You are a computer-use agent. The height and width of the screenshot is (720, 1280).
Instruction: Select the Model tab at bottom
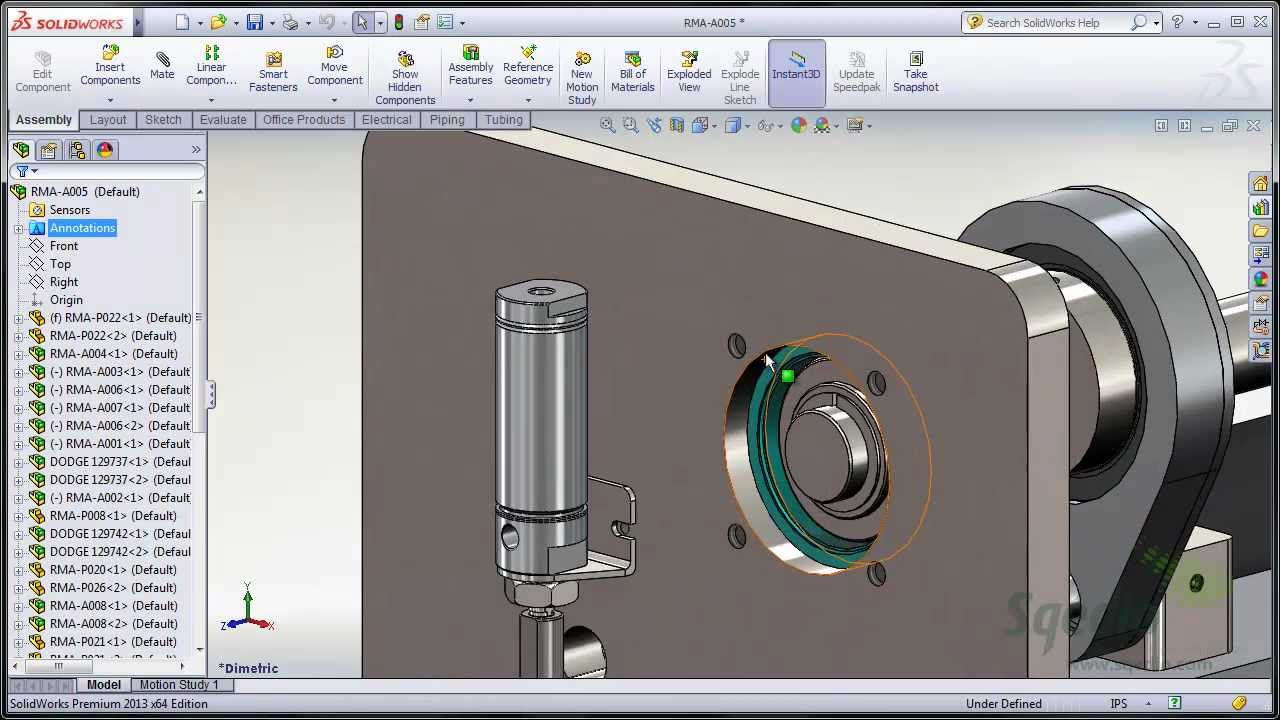104,685
